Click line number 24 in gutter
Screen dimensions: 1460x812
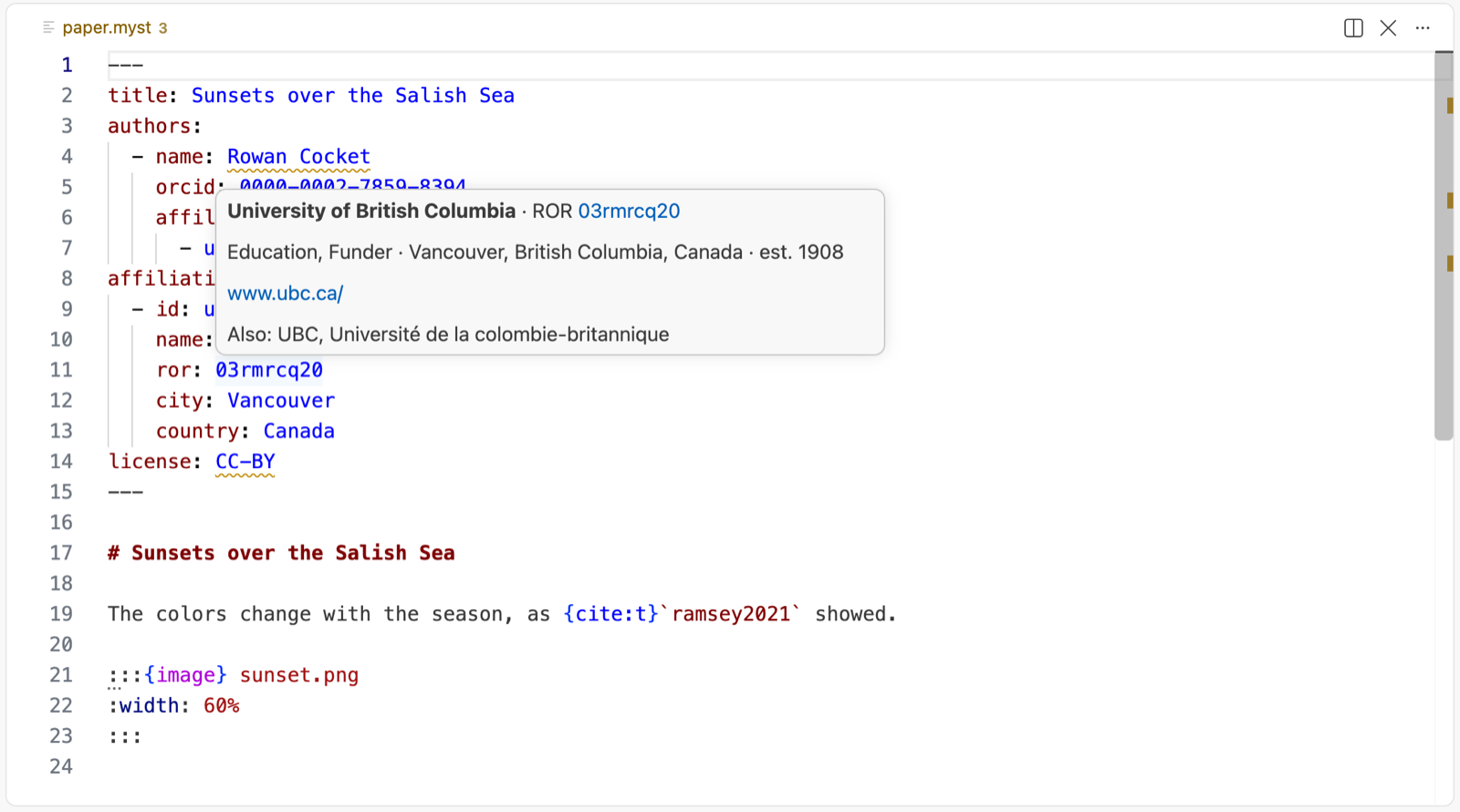(x=60, y=766)
